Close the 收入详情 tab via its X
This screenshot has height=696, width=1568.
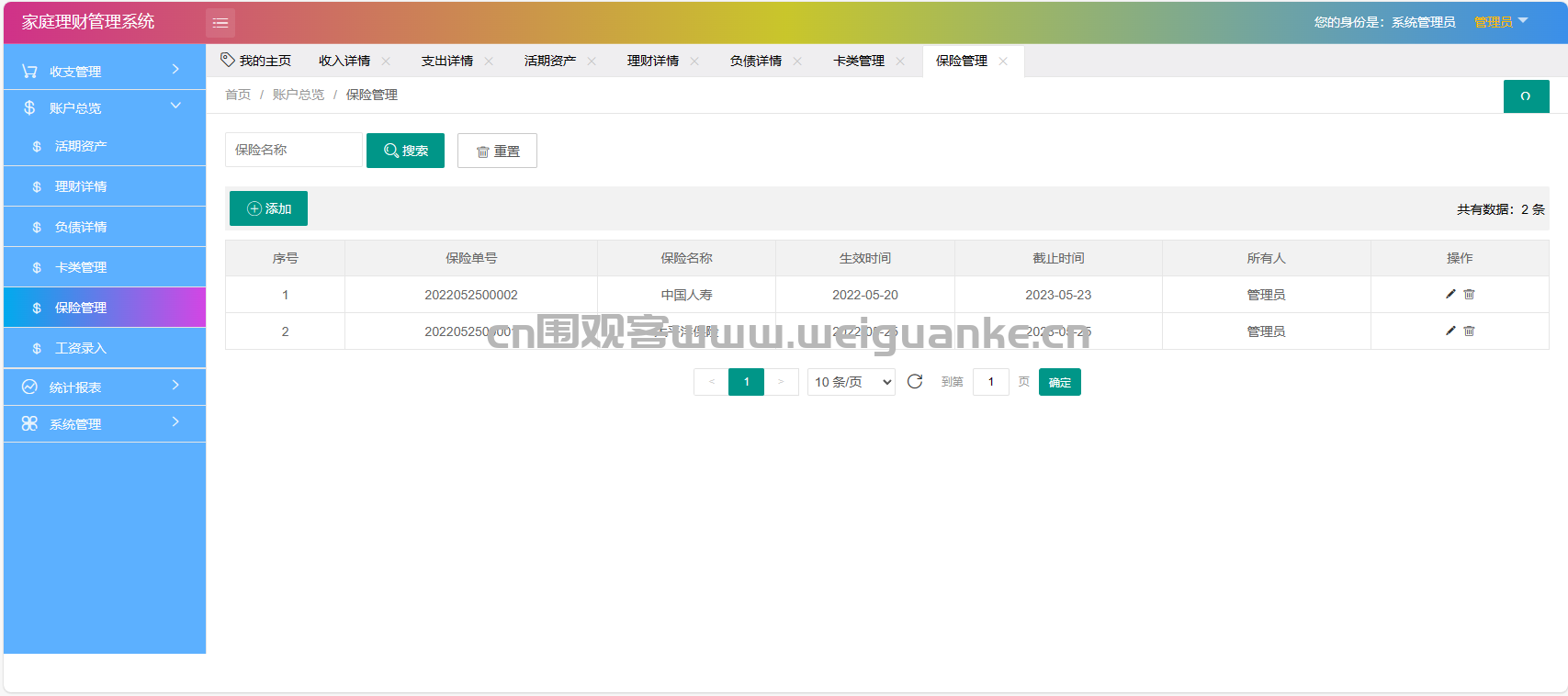[386, 62]
